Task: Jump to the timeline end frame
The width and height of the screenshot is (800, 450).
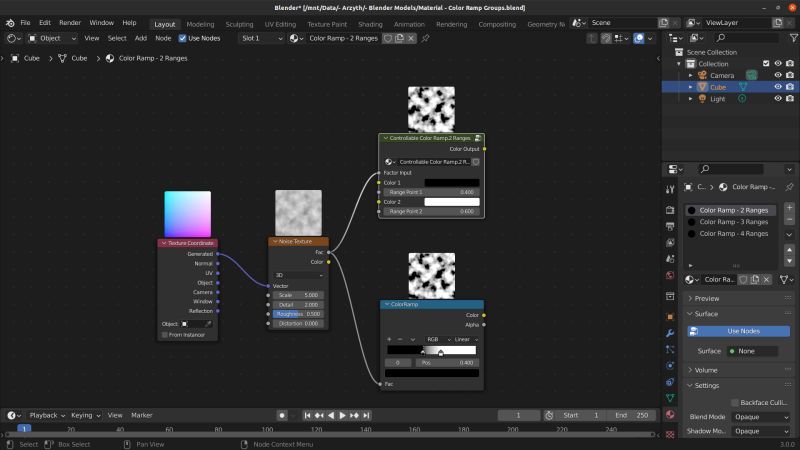Action: 366,415
